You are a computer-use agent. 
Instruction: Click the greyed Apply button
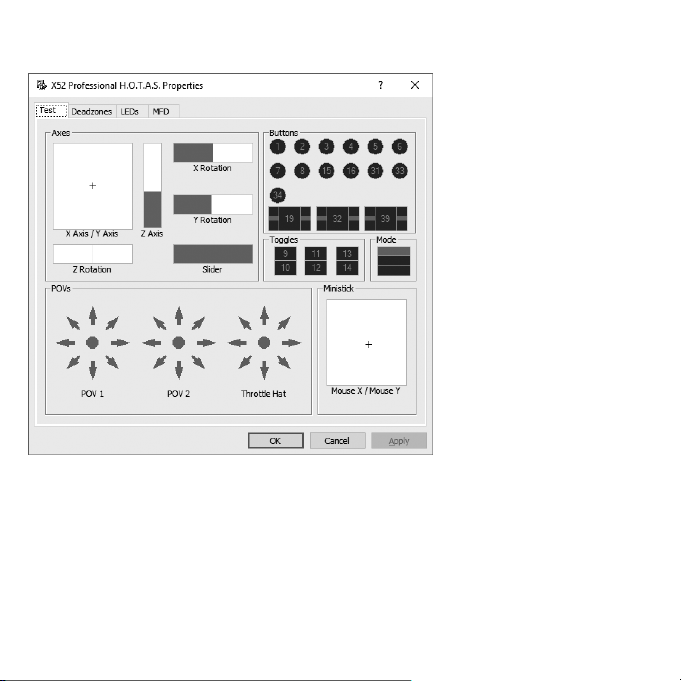399,441
